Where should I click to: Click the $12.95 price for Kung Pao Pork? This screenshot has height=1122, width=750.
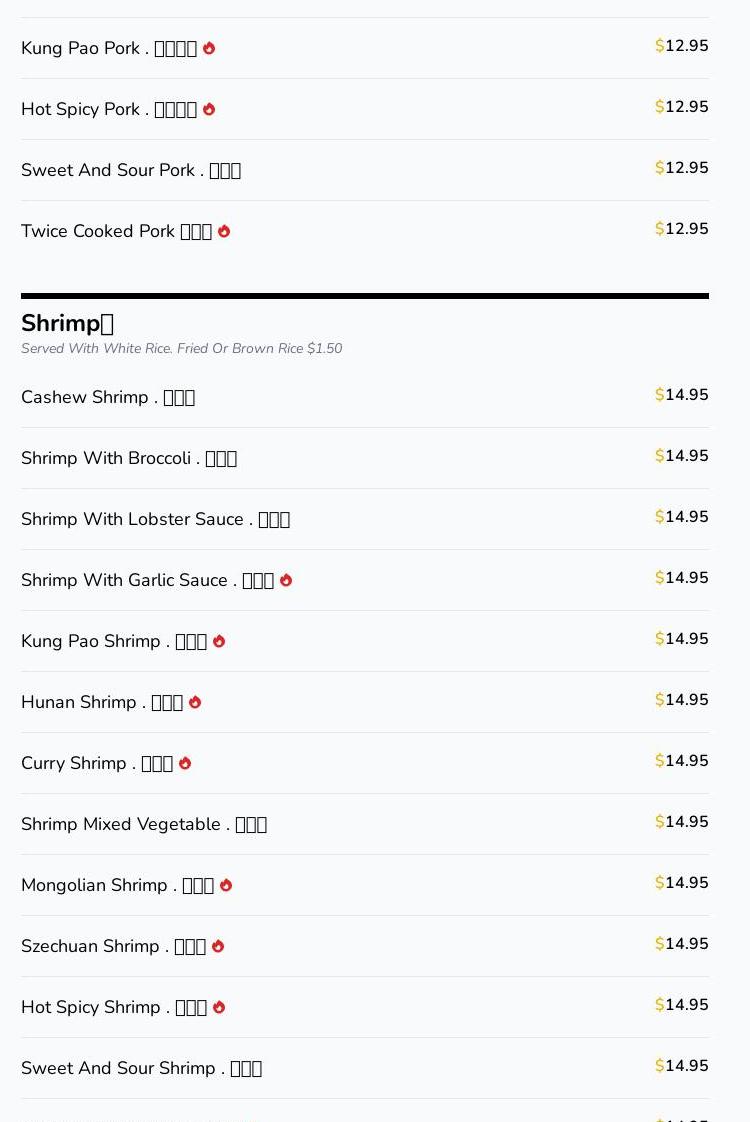[x=681, y=46]
